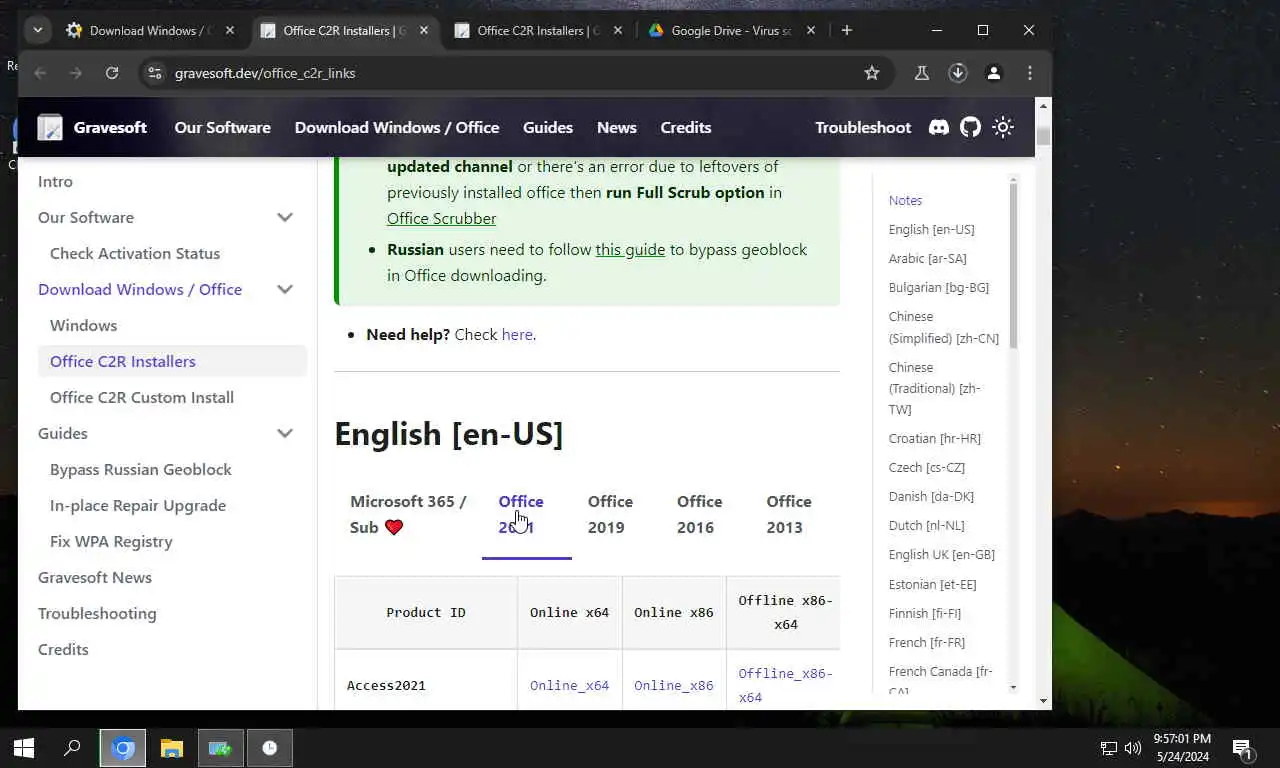1280x768 pixels.
Task: Click the page vertical scrollbar thumb
Action: [1043, 136]
